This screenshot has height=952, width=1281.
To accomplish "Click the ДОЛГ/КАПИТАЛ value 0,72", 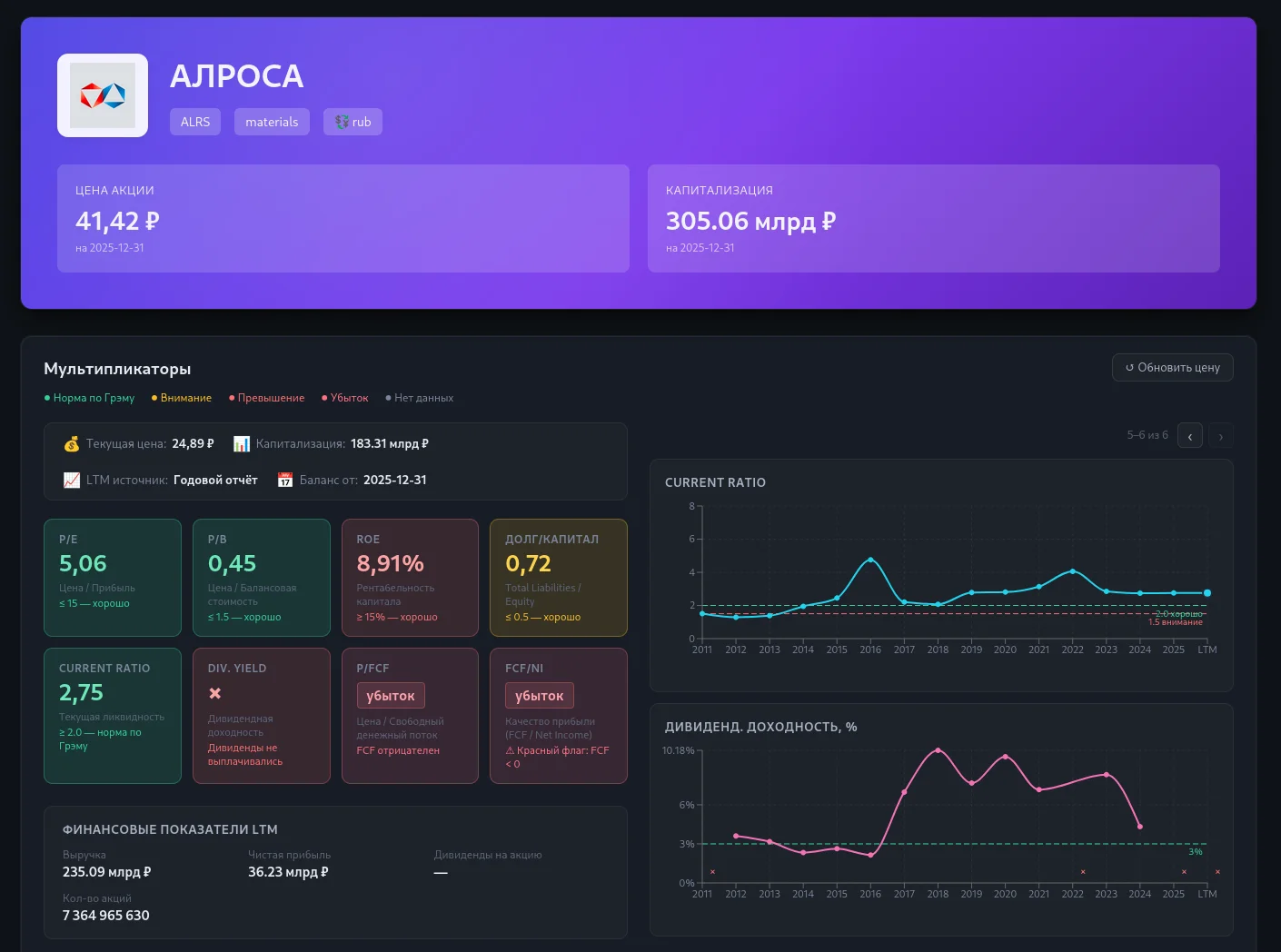I will (x=528, y=563).
